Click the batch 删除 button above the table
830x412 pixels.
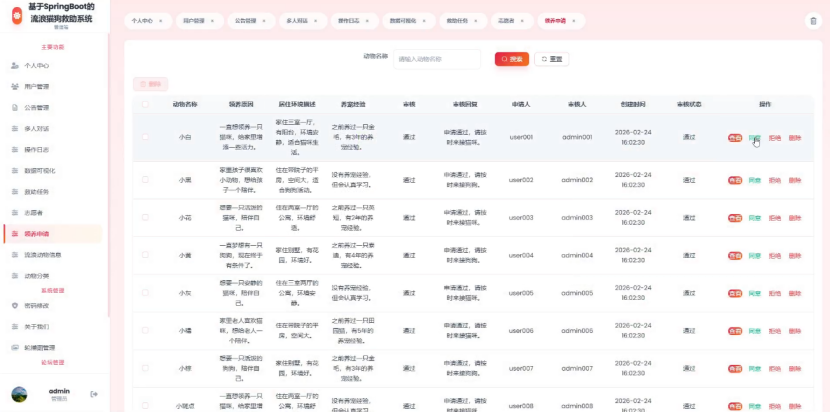click(x=150, y=84)
